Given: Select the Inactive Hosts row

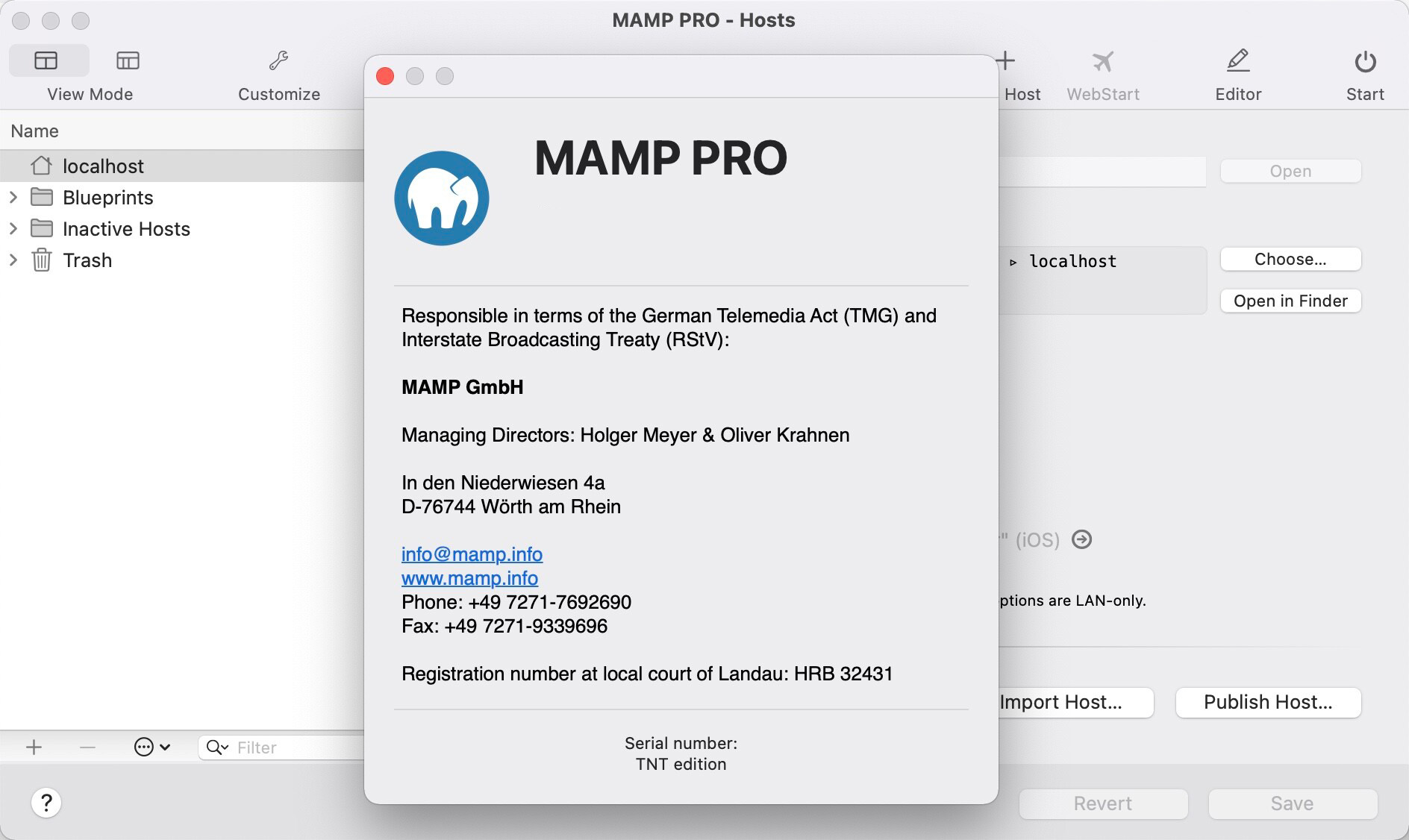Looking at the screenshot, I should click(182, 228).
